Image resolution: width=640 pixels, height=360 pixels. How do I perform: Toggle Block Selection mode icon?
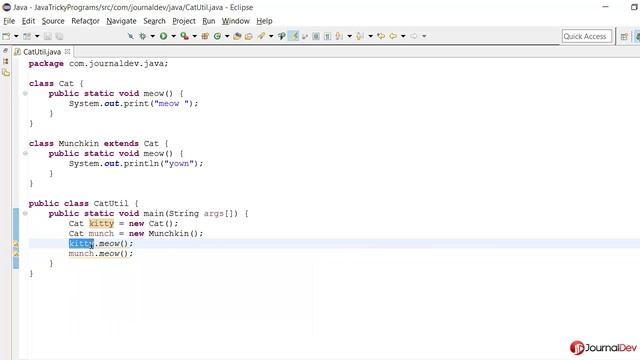(x=316, y=36)
